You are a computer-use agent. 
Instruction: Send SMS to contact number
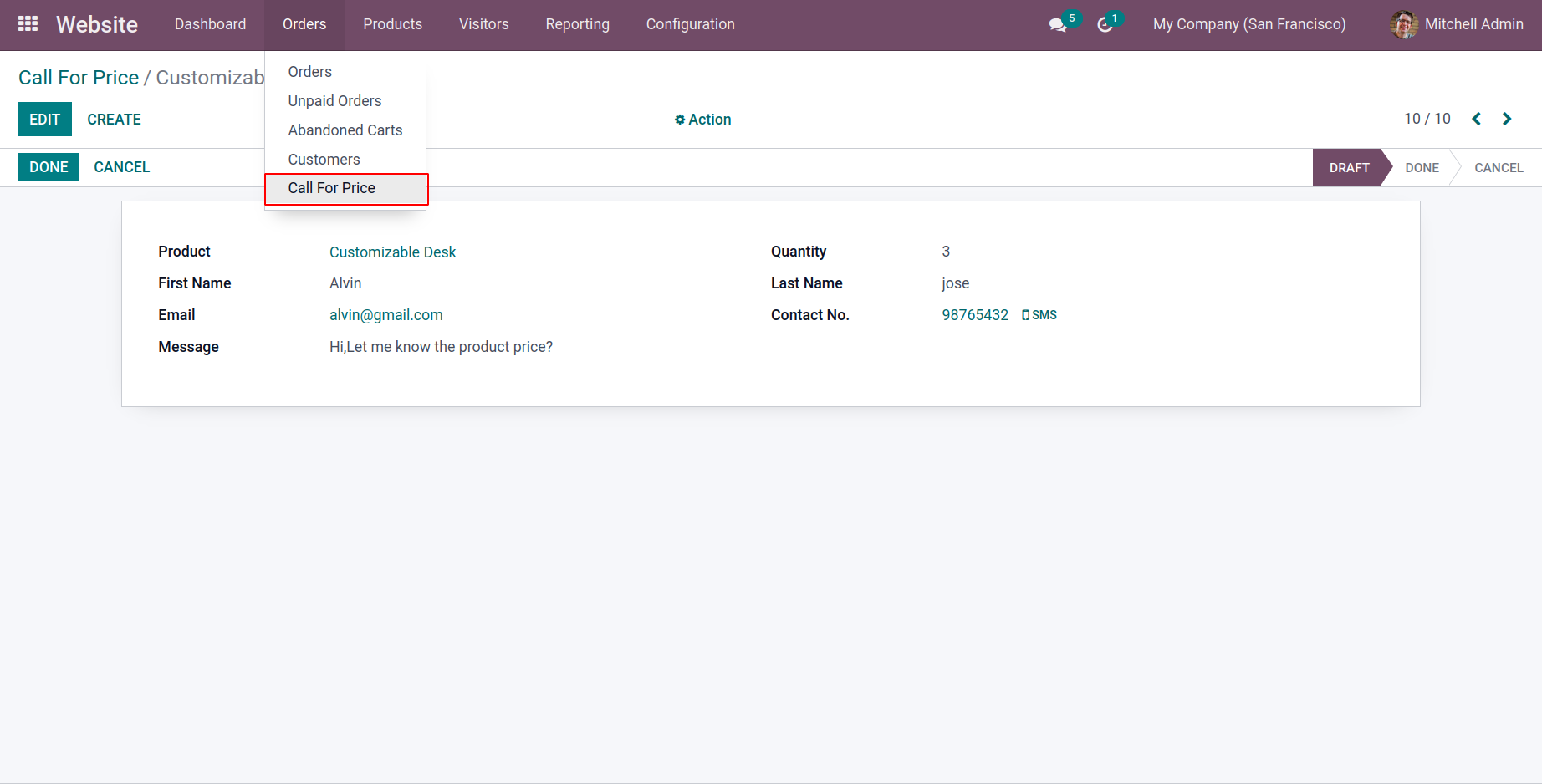[x=1039, y=315]
